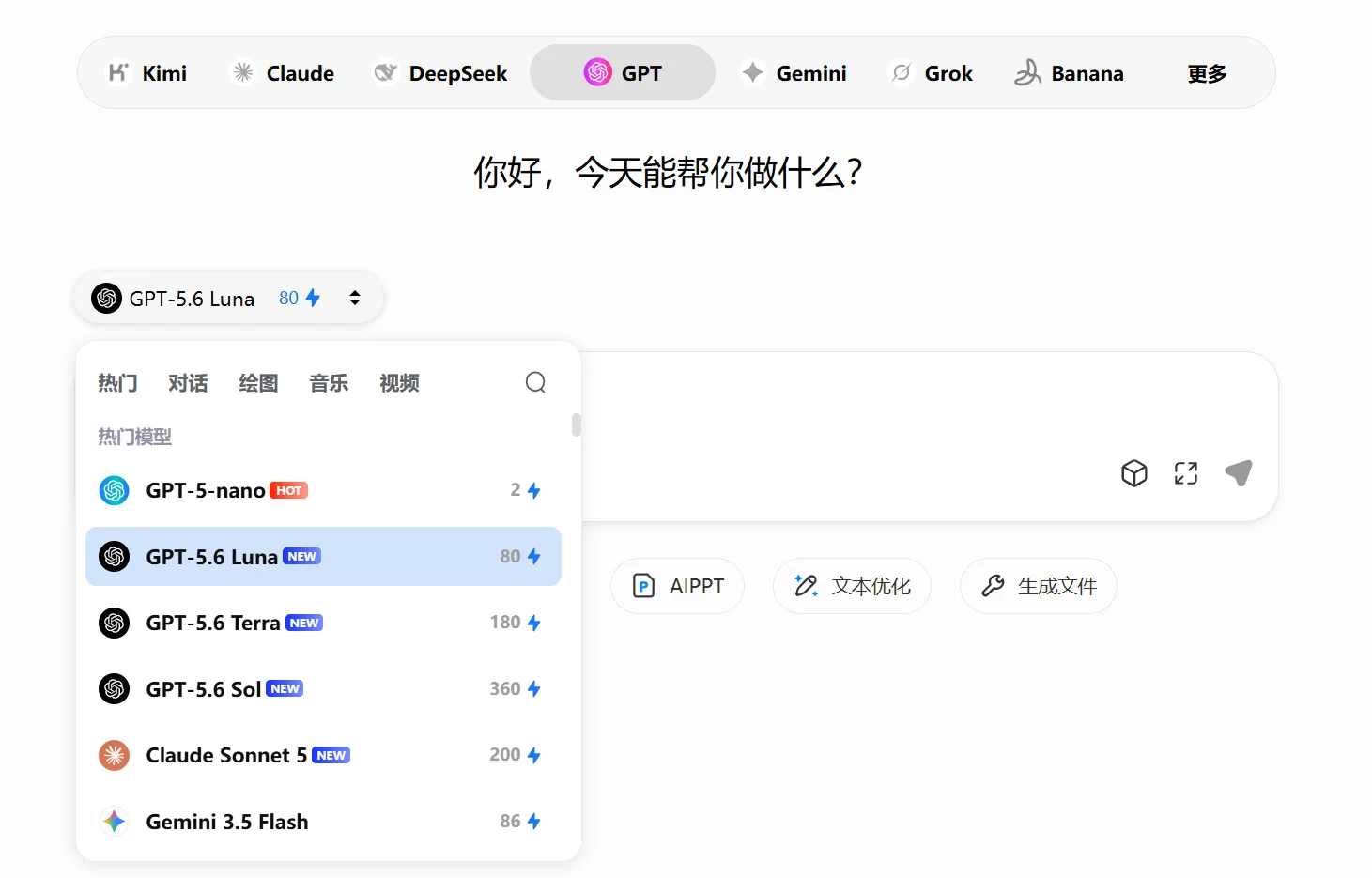Viewport: 1372px width, 878px height.
Task: Click the 180 credit cost for Terra
Action: point(516,623)
